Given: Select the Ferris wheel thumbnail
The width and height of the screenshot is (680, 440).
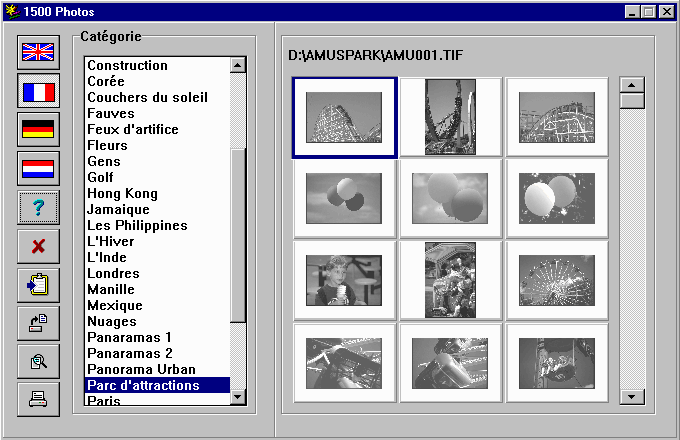Looking at the screenshot, I should [557, 279].
